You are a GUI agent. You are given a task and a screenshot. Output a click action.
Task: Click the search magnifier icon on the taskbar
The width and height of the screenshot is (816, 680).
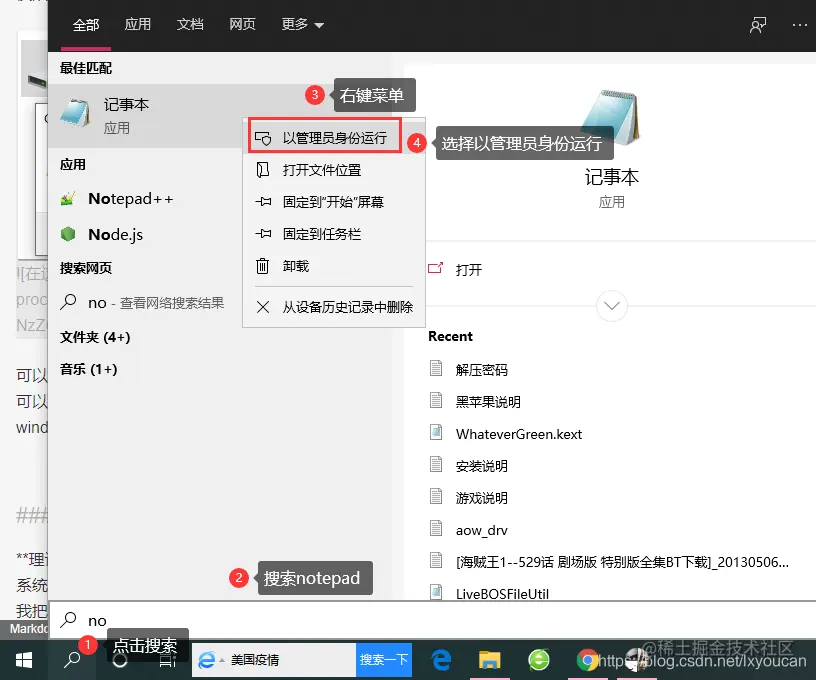pyautogui.click(x=73, y=660)
